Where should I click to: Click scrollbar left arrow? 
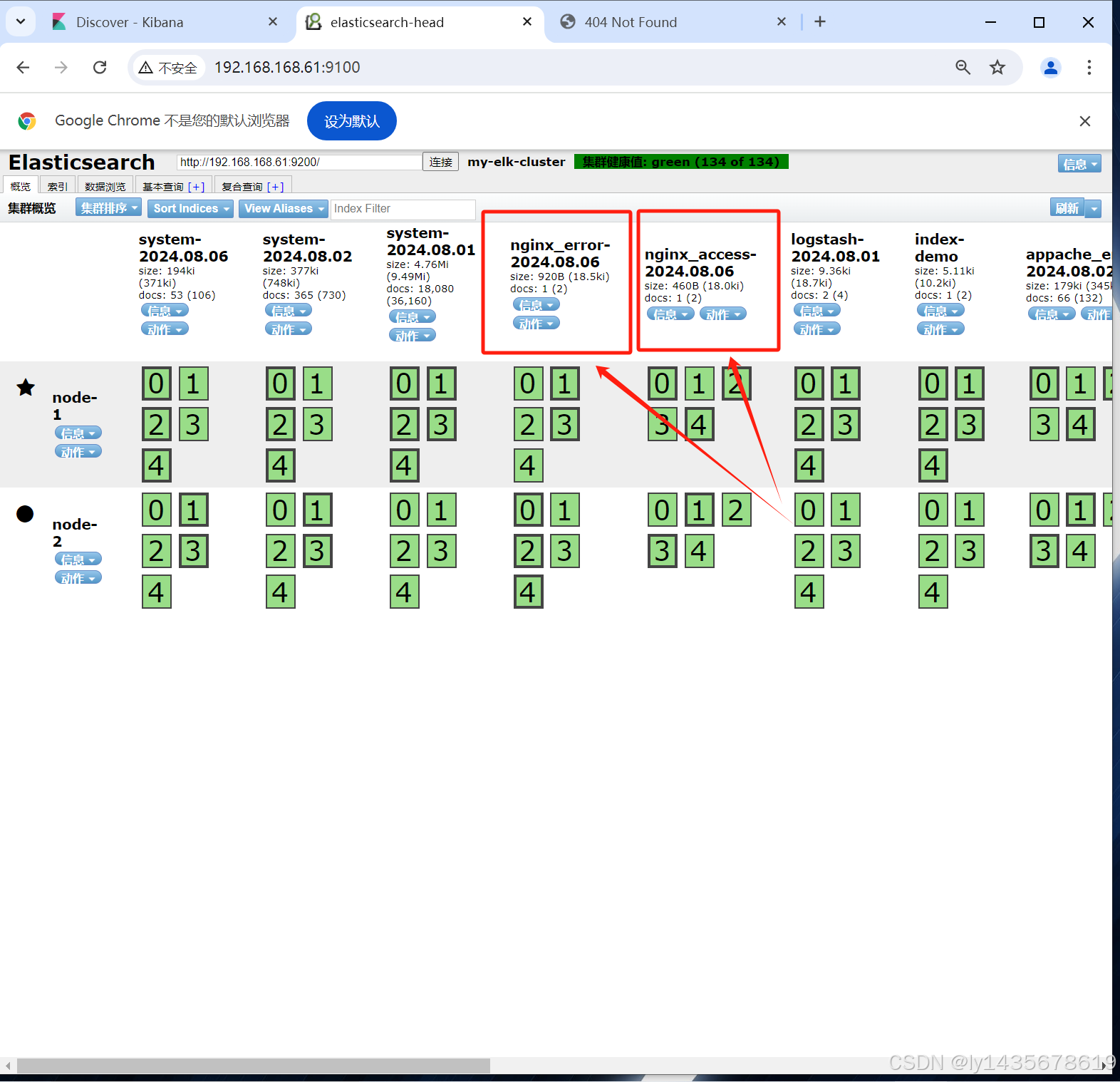tap(8, 1066)
